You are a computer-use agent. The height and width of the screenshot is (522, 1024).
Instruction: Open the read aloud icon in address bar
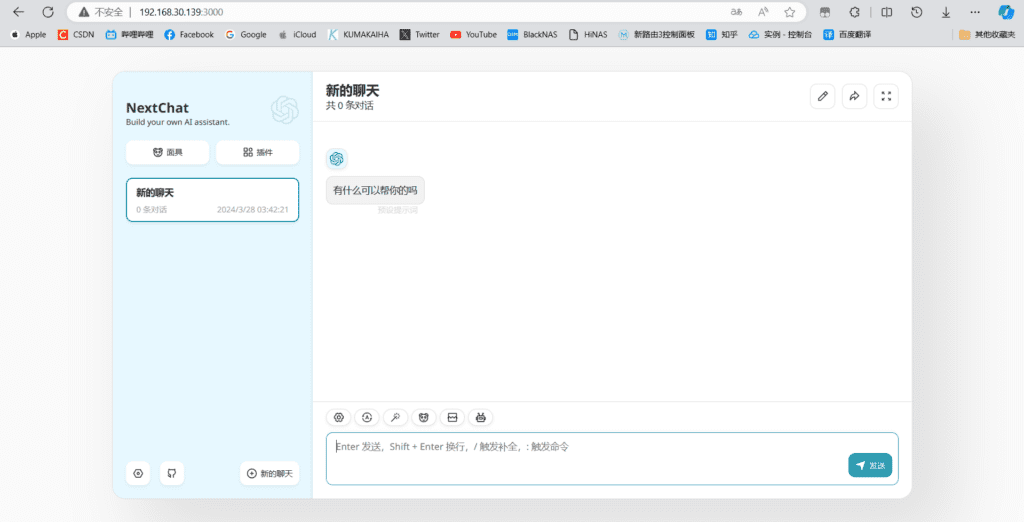[x=763, y=12]
